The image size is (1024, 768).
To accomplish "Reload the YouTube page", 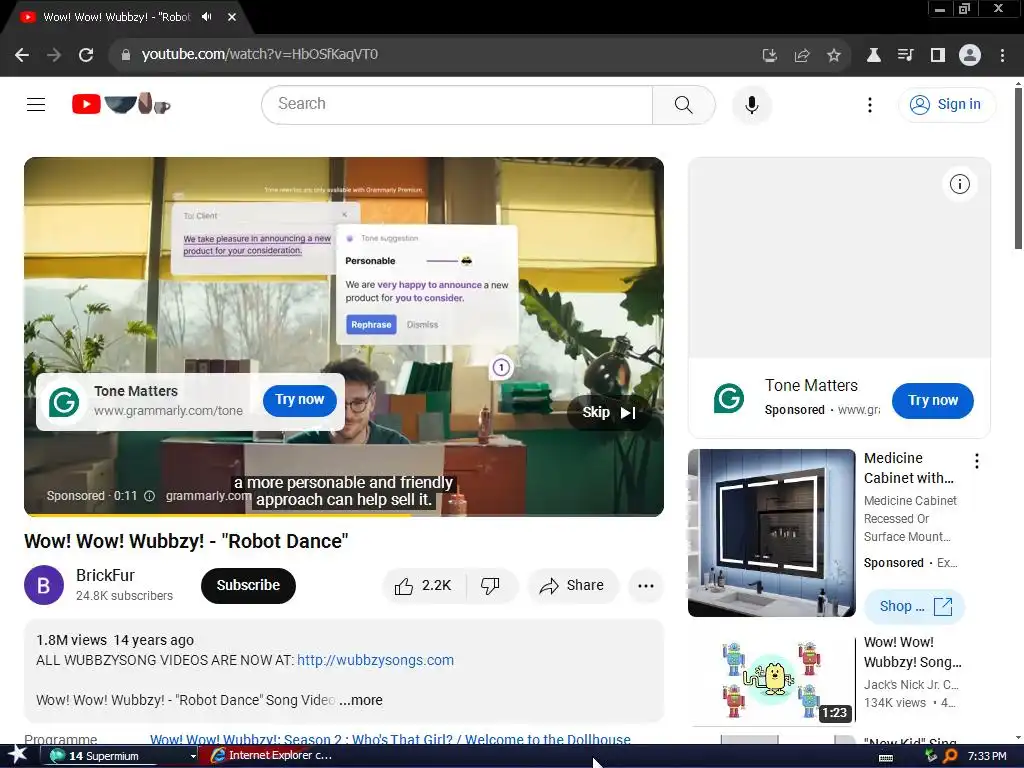I will [86, 55].
